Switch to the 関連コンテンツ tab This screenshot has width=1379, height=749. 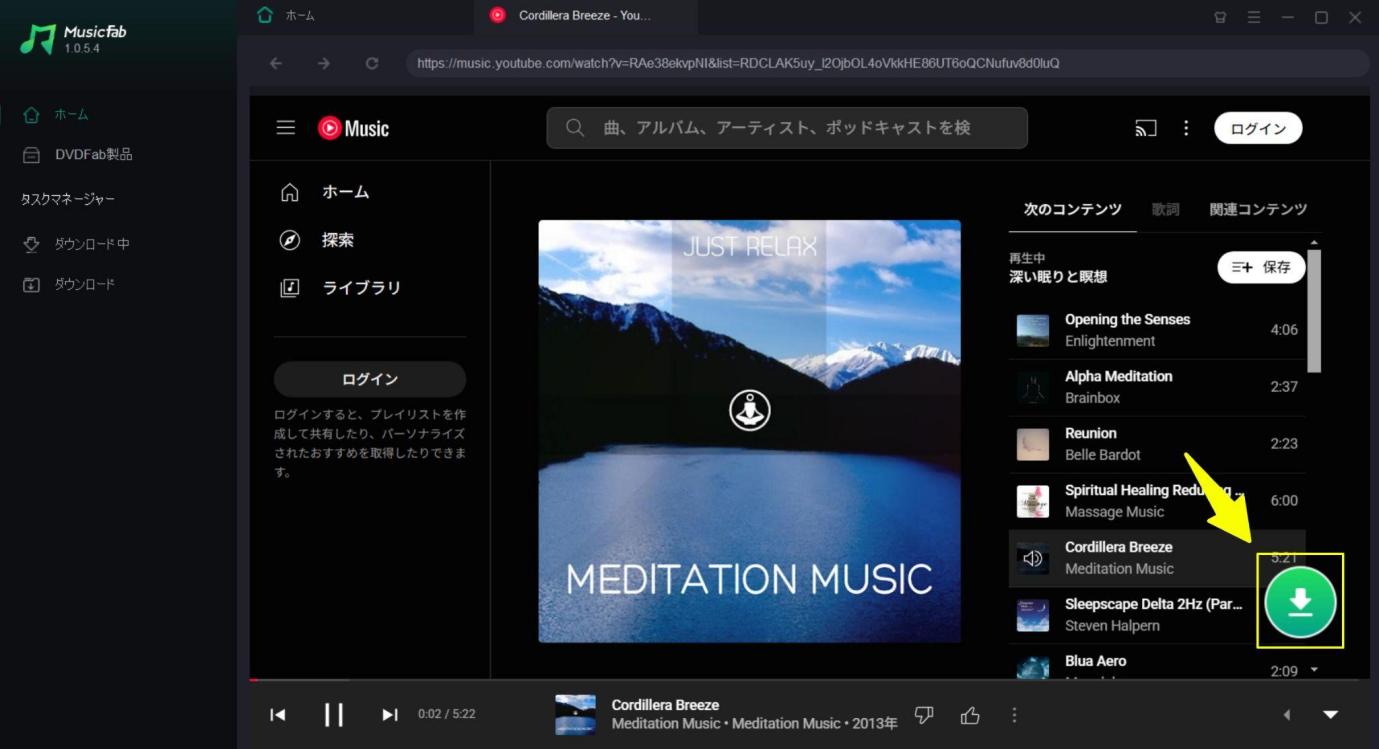[x=1258, y=209]
